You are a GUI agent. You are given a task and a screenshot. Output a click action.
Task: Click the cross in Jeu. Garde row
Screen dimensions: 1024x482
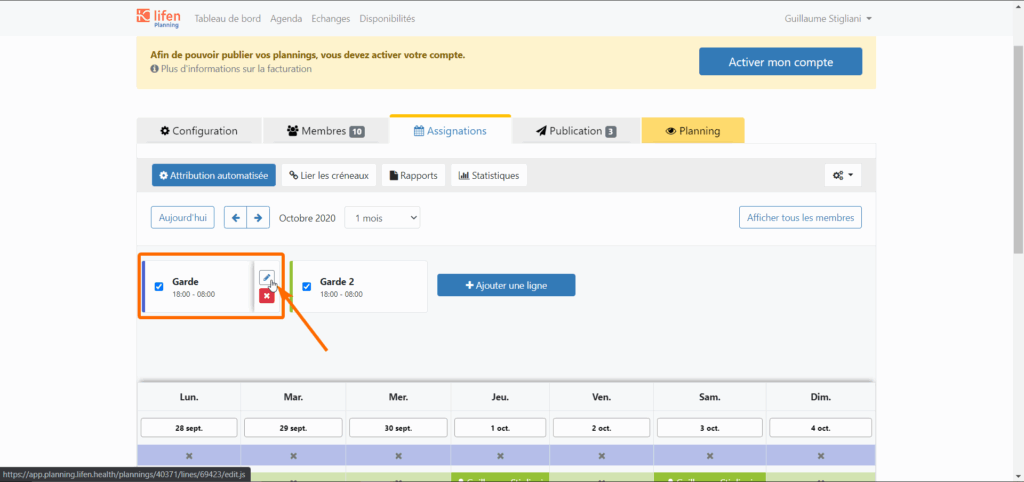(500, 455)
